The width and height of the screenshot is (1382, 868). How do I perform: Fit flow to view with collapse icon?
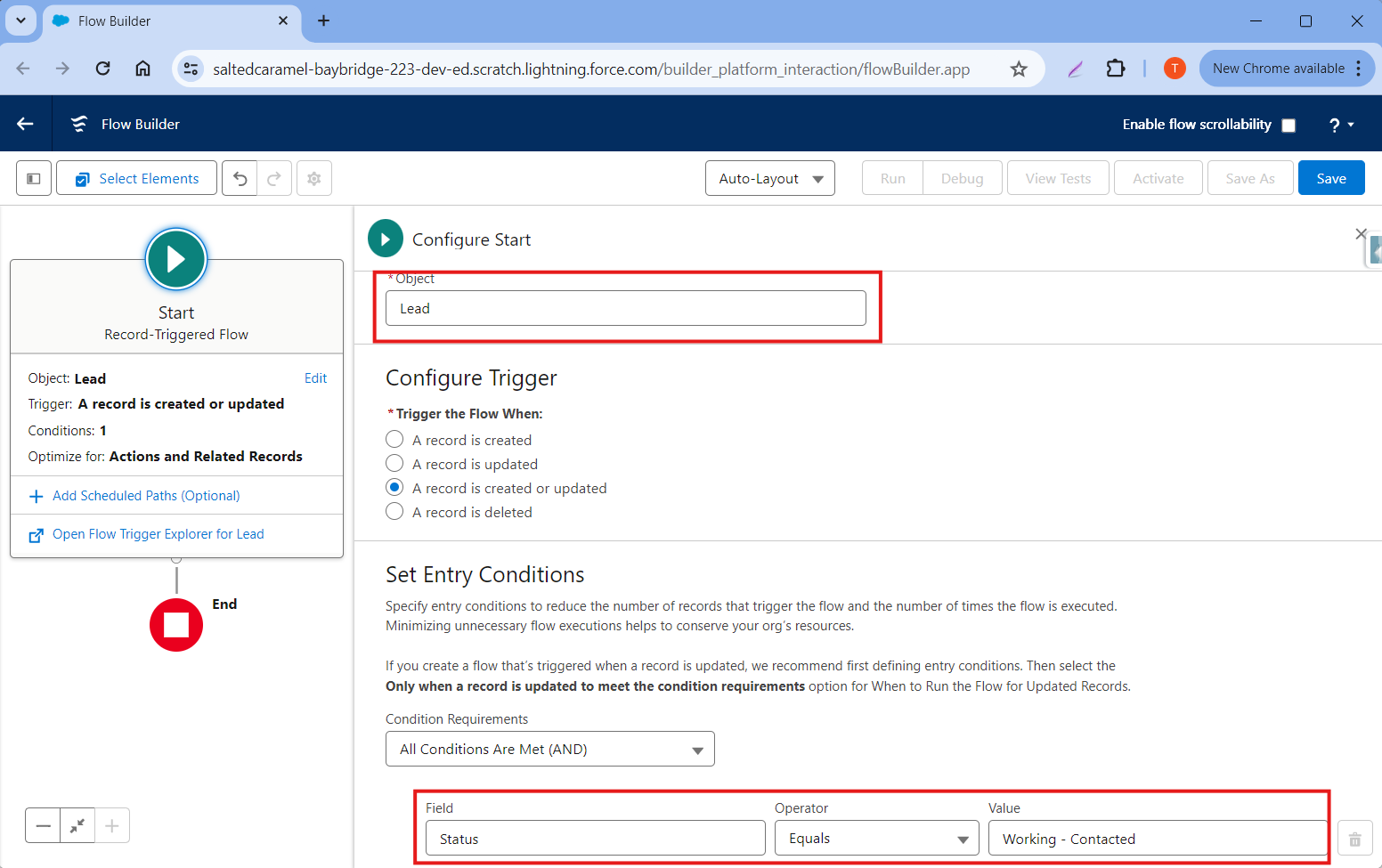click(77, 825)
